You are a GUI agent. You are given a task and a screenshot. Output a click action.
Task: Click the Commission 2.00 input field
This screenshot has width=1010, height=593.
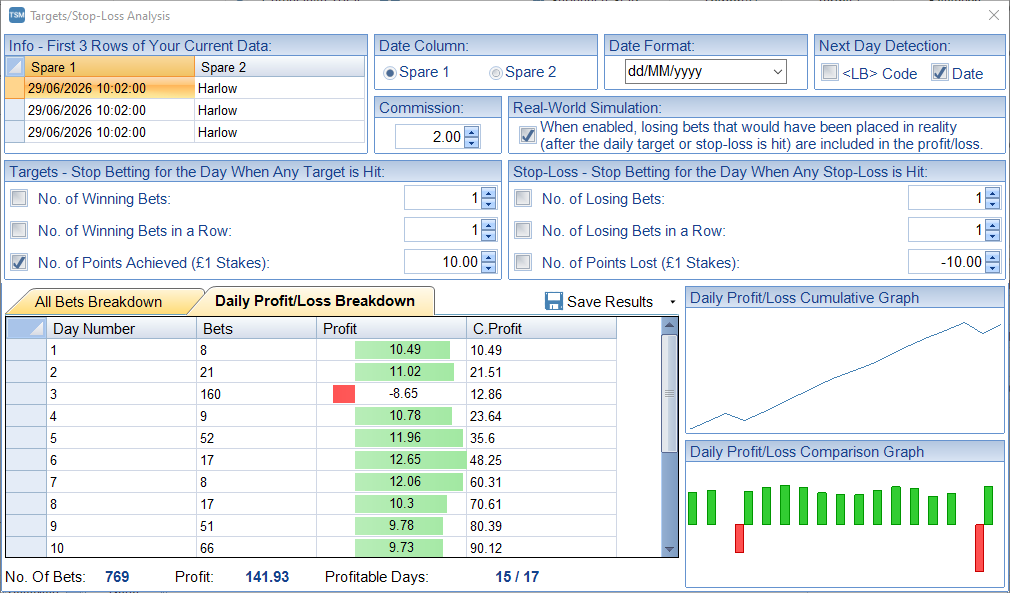430,136
